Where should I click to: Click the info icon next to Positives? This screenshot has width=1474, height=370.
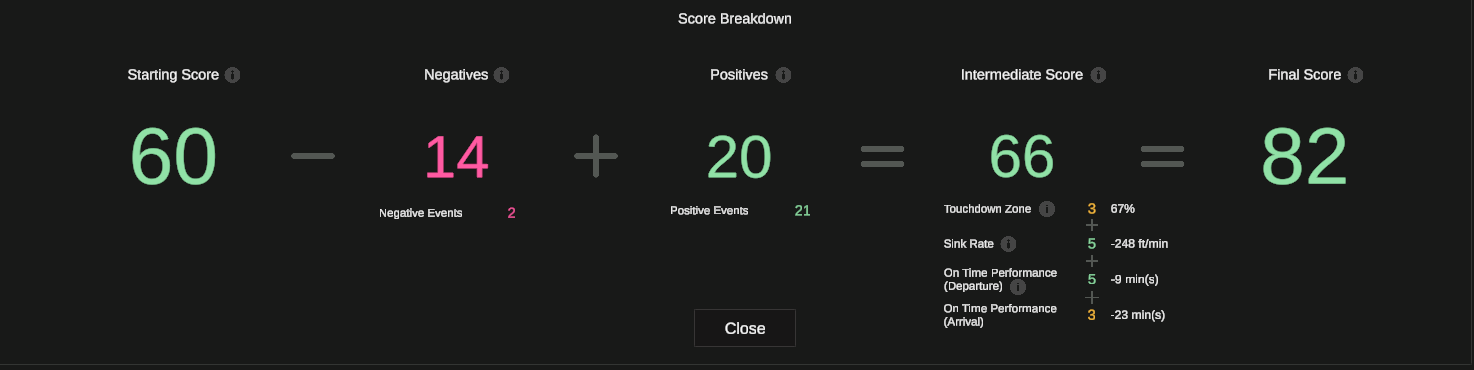point(783,75)
